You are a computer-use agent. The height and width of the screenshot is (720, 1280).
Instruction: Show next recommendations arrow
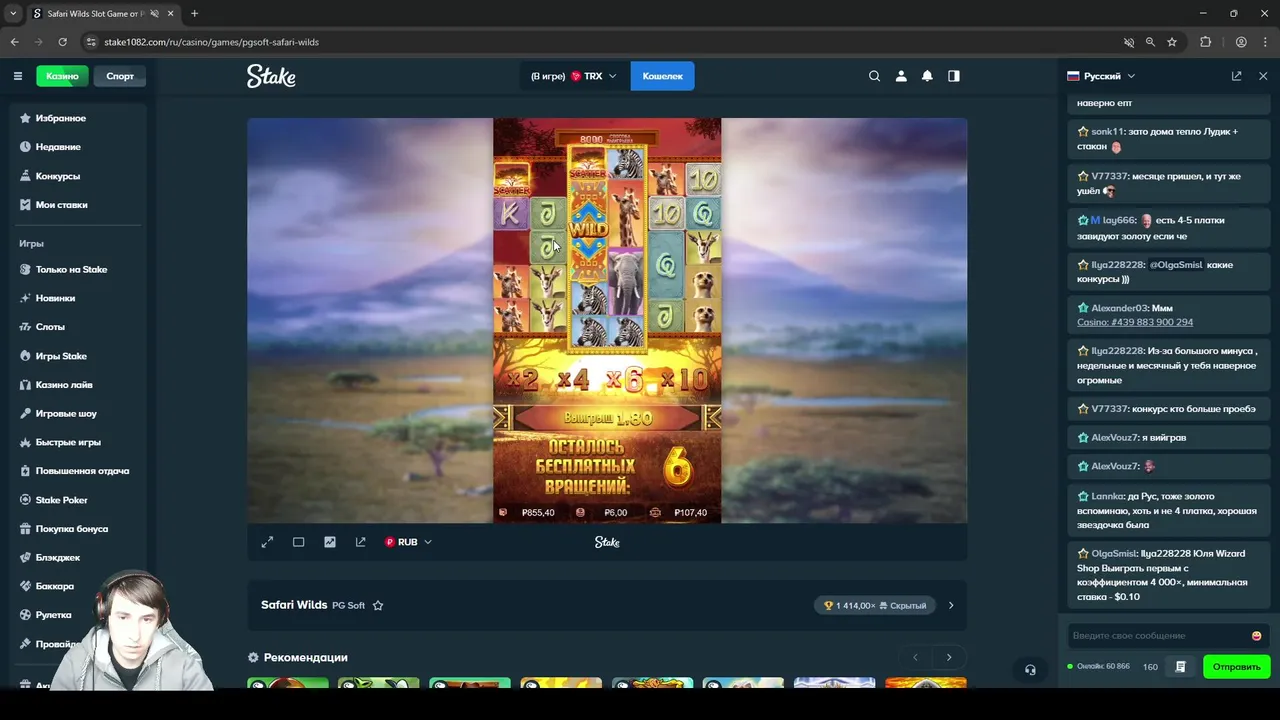(x=949, y=657)
